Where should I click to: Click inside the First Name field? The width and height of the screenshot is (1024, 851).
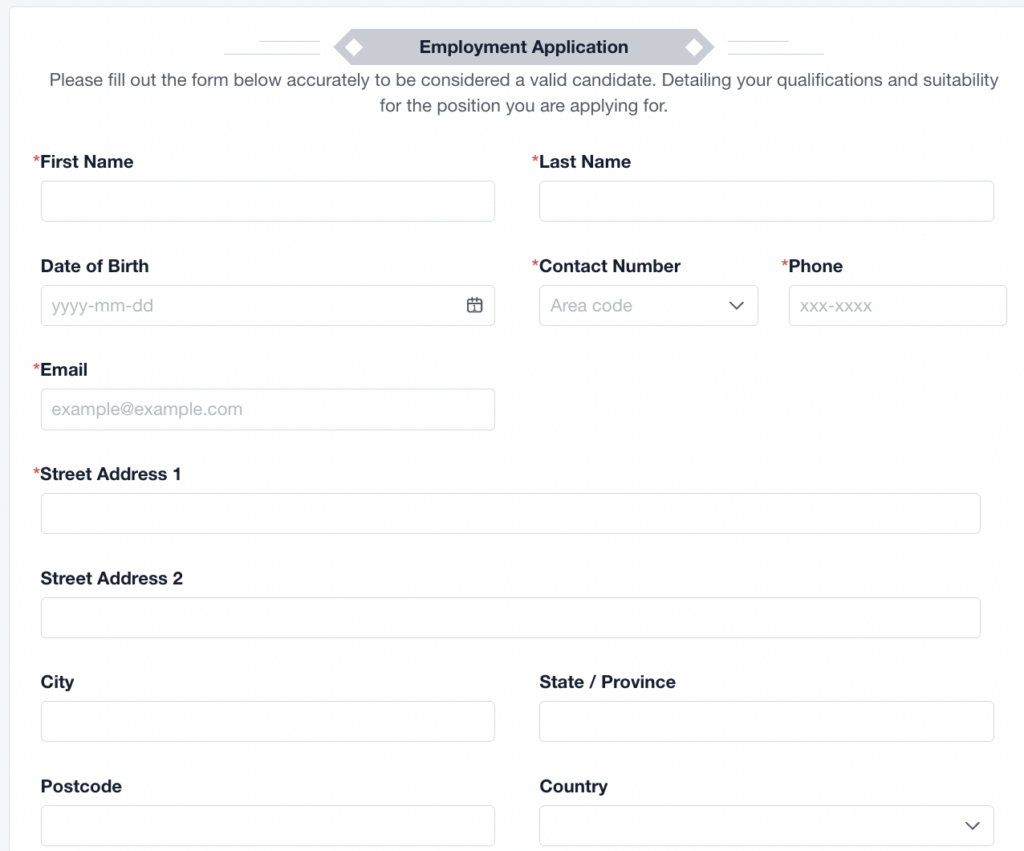coord(267,201)
